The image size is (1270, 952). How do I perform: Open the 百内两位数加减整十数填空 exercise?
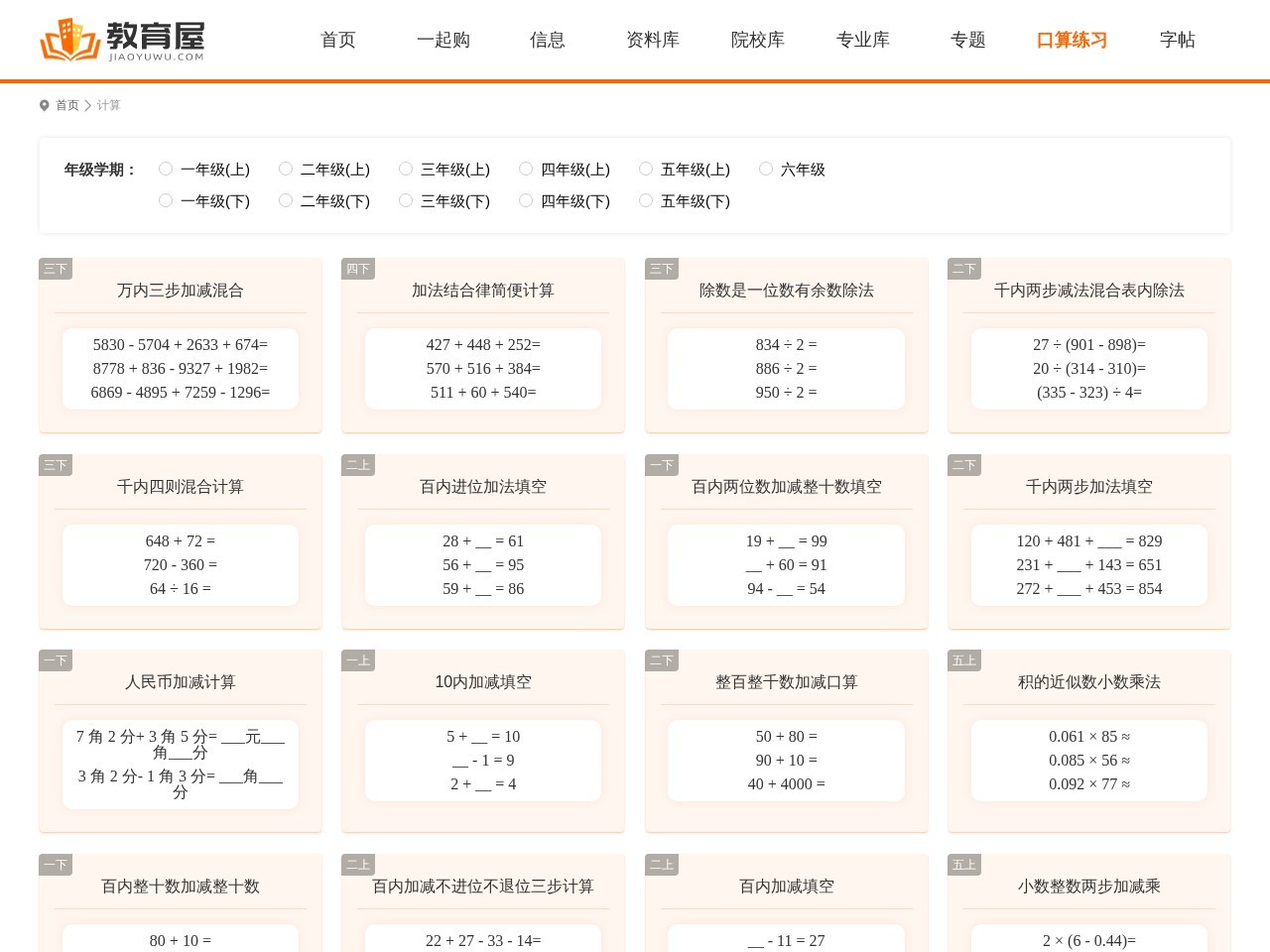[787, 487]
